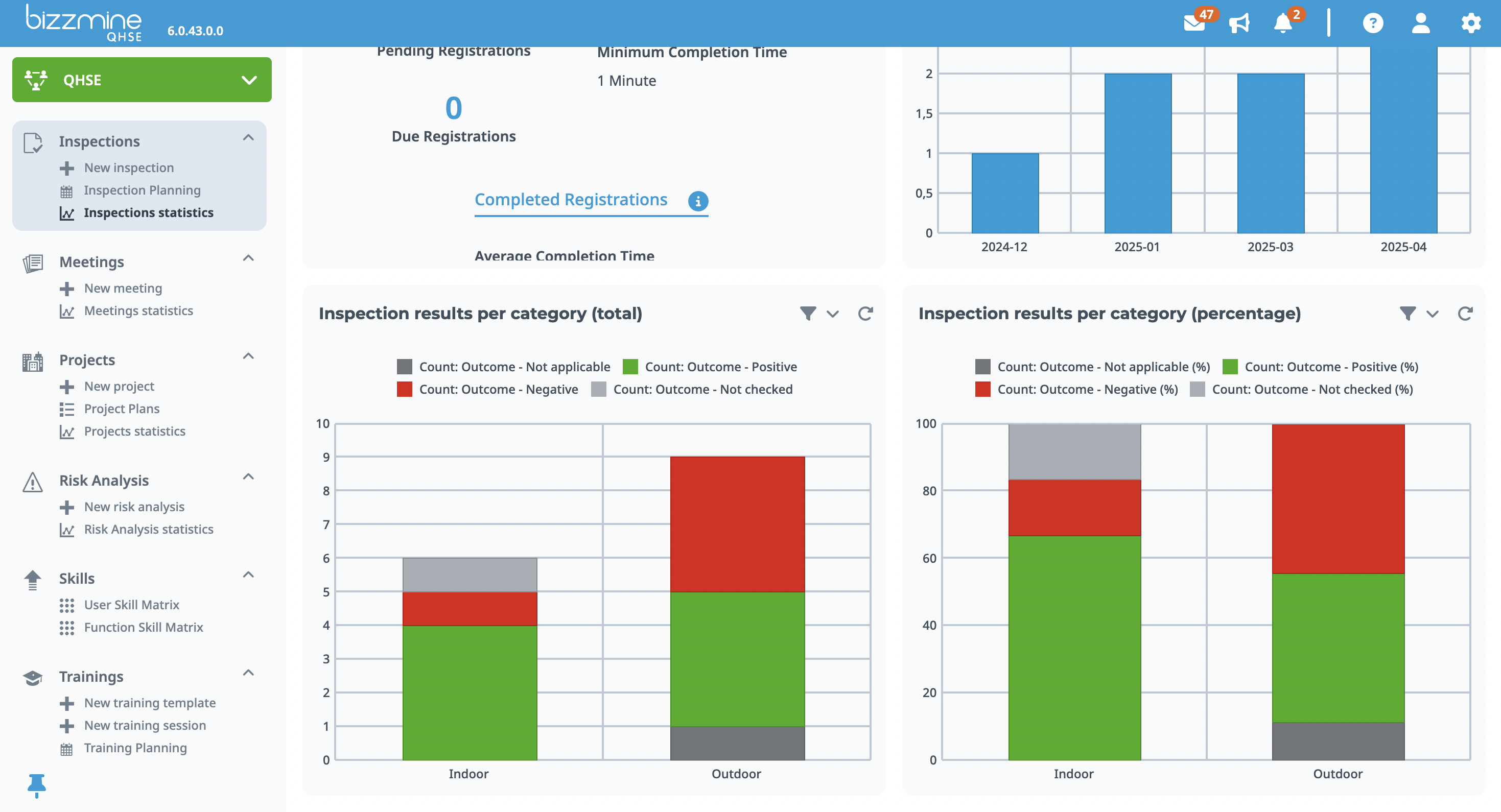Screen dimensions: 1501x812
Task: Switch to the Completed Registrations tab
Action: tap(571, 199)
